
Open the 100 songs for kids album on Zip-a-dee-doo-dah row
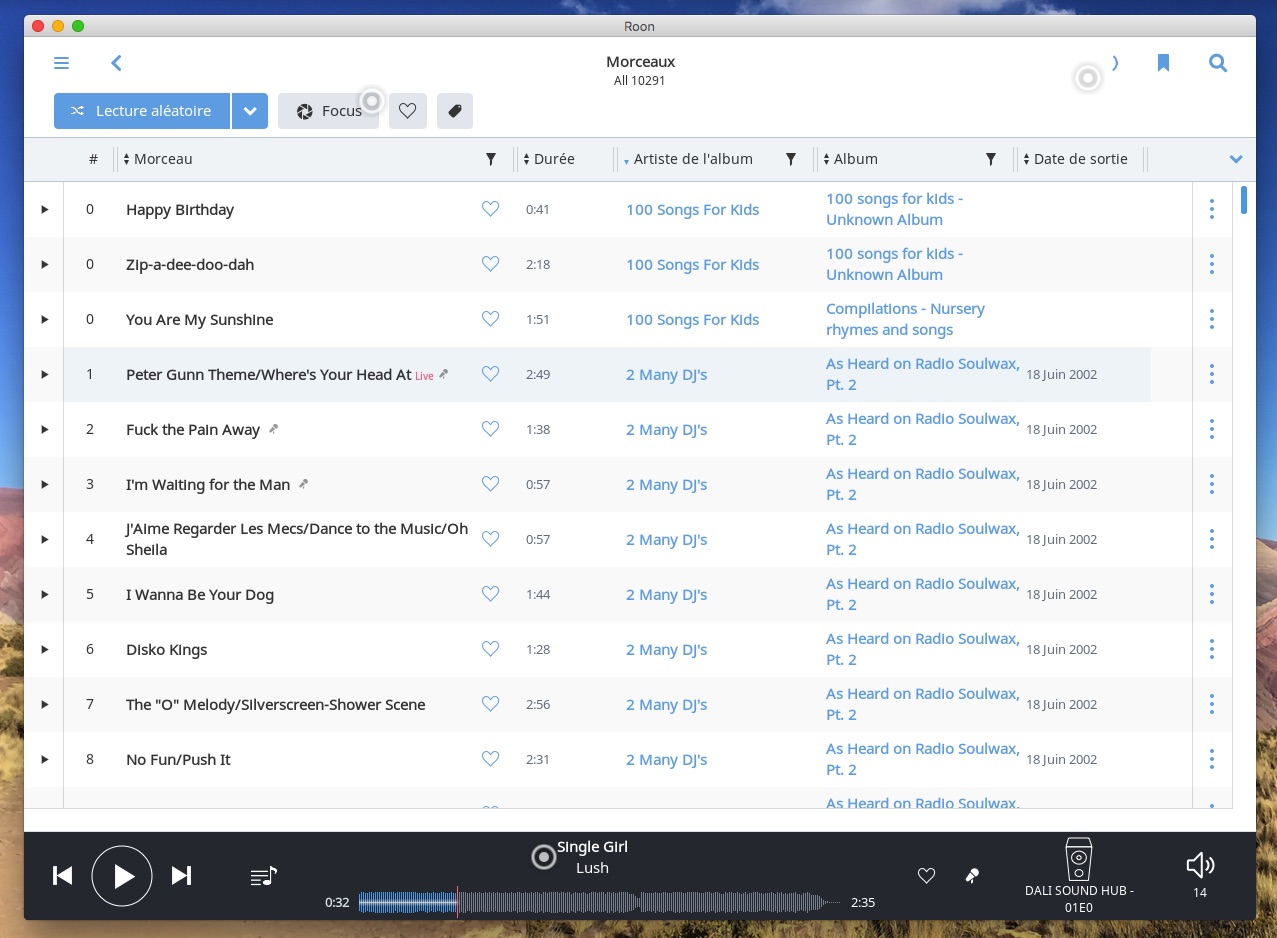[x=894, y=265]
